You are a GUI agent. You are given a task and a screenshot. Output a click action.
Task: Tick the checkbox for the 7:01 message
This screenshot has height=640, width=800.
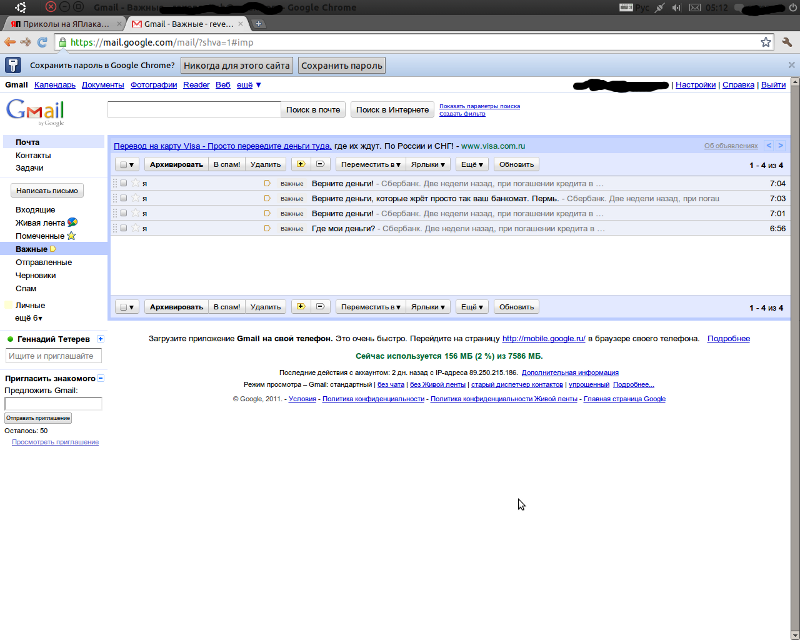(123, 213)
